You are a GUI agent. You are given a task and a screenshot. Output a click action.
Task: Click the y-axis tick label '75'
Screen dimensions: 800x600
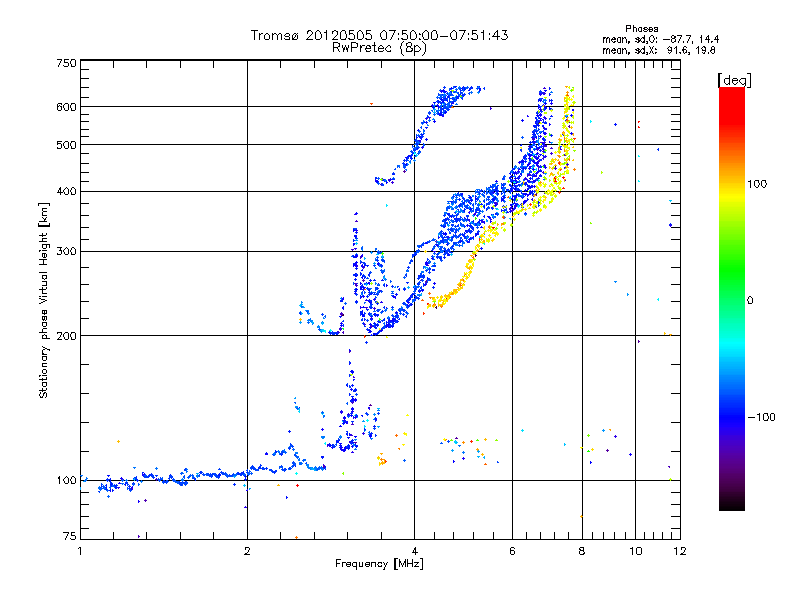(70, 536)
